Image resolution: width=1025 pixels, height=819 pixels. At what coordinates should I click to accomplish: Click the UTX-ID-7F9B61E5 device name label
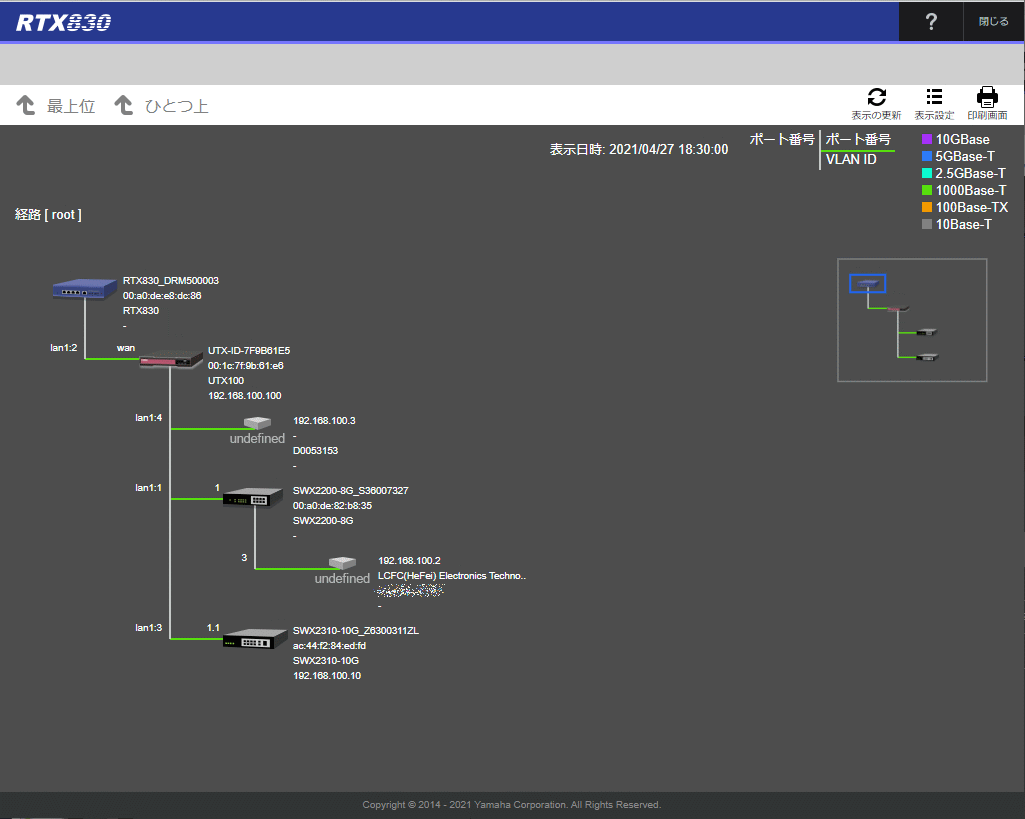coord(249,351)
